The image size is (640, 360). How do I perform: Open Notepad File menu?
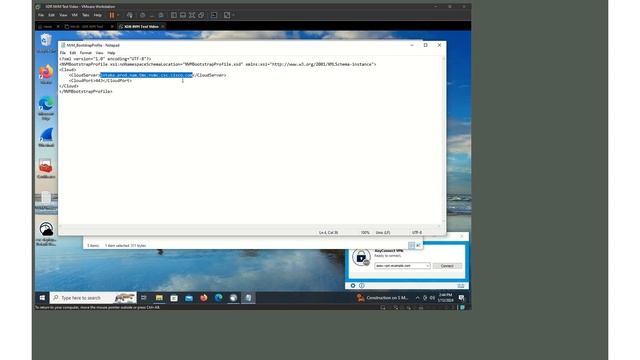(63, 53)
